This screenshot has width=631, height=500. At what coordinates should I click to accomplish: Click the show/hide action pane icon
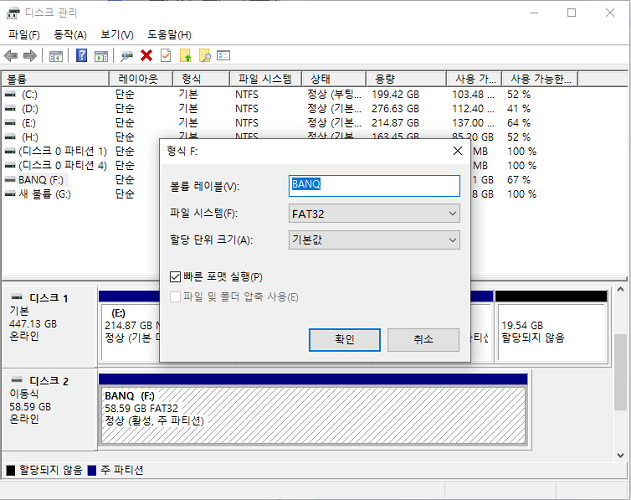pyautogui.click(x=101, y=56)
